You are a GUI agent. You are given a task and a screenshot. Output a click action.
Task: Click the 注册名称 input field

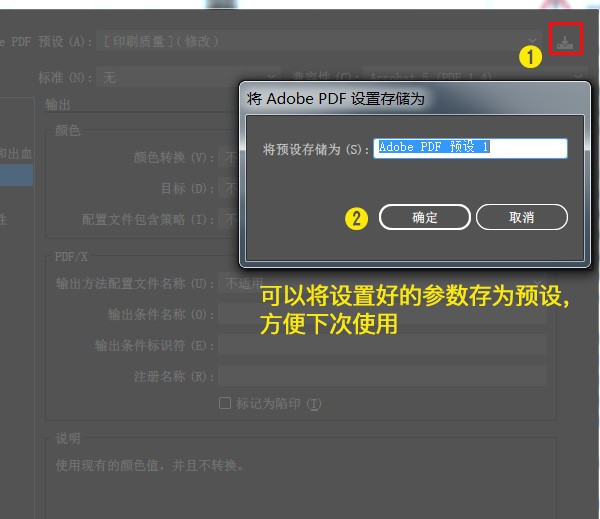383,376
